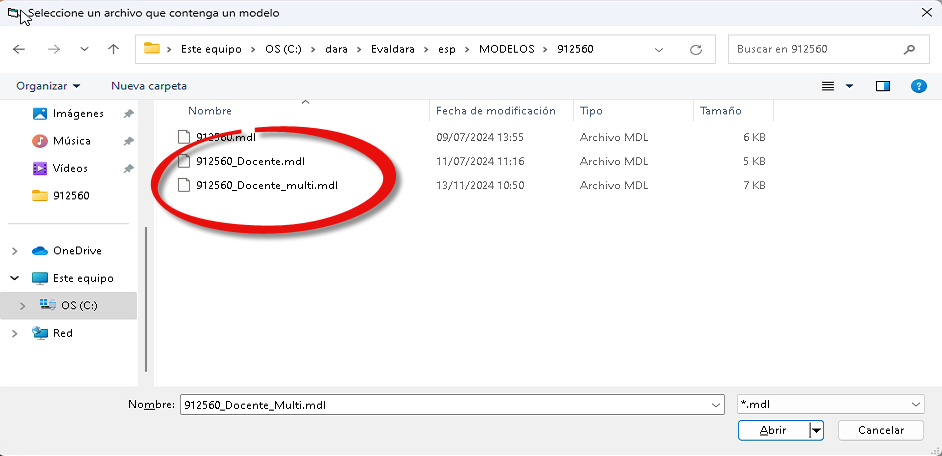Expand the OS (C:) drive node
The width and height of the screenshot is (942, 456).
pos(22,306)
